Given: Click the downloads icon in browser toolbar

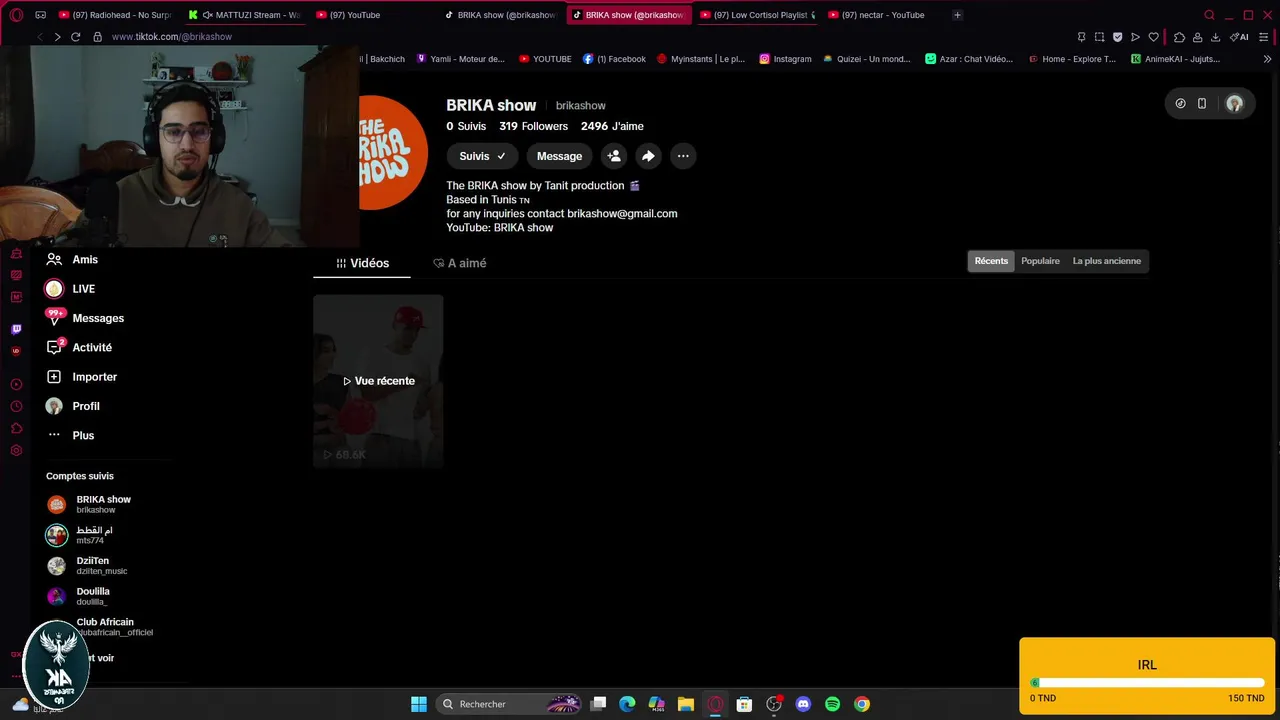Looking at the screenshot, I should pos(1216,37).
